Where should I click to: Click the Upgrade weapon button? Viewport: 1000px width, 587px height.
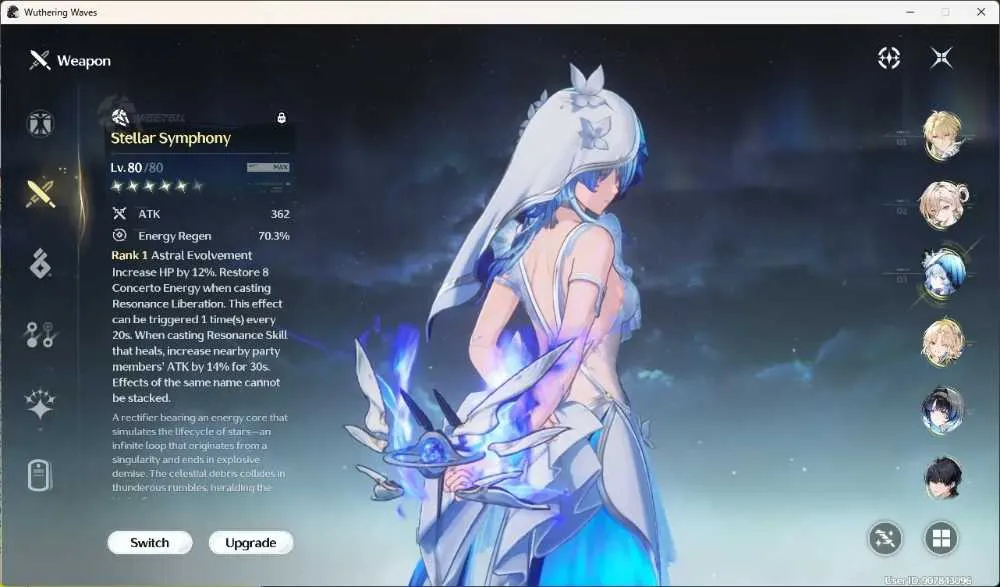[251, 543]
